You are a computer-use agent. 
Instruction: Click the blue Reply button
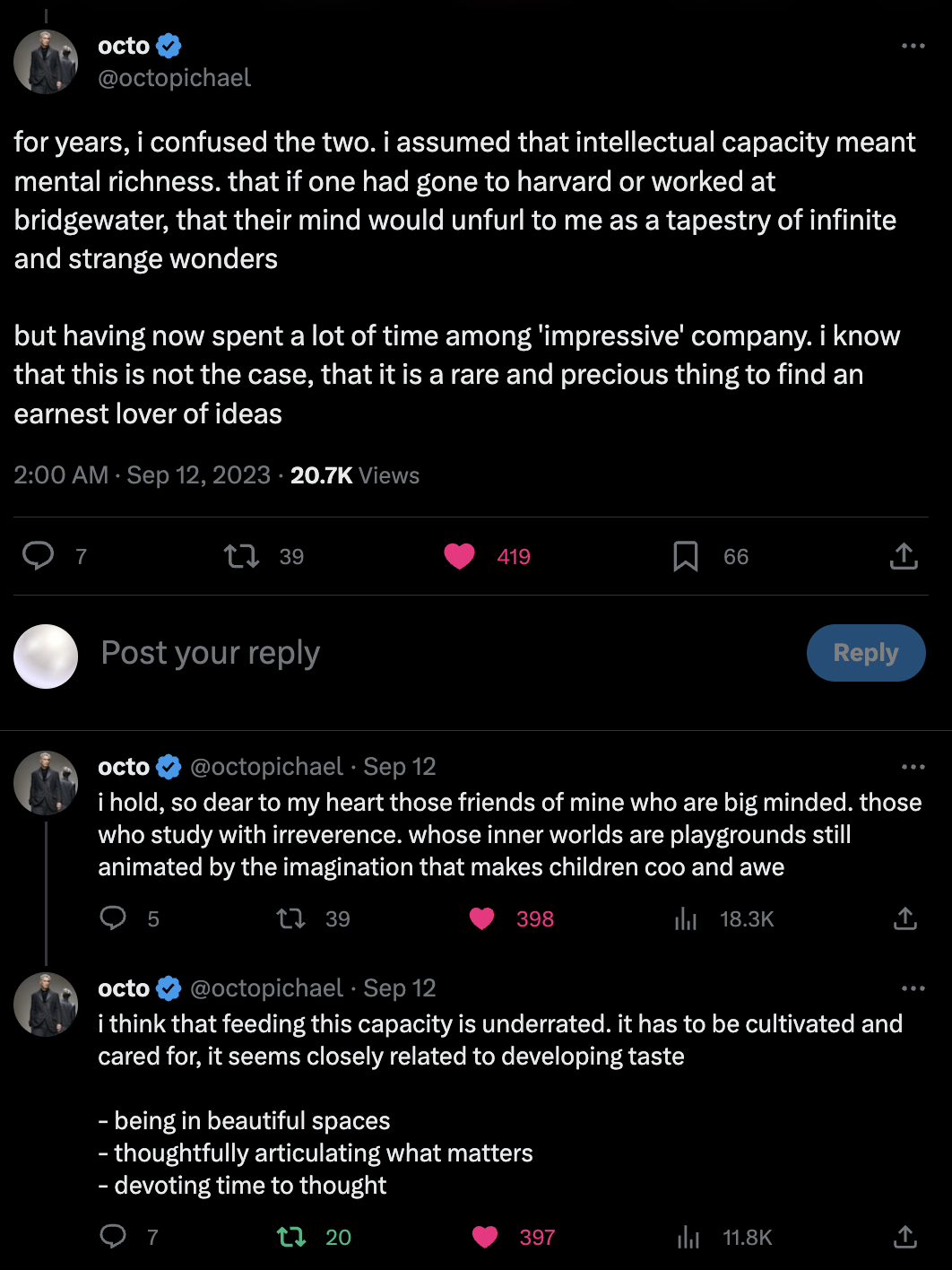point(865,653)
